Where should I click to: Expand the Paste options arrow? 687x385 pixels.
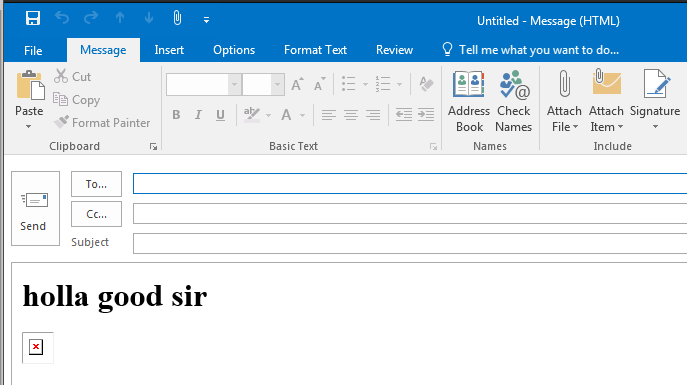(x=28, y=127)
